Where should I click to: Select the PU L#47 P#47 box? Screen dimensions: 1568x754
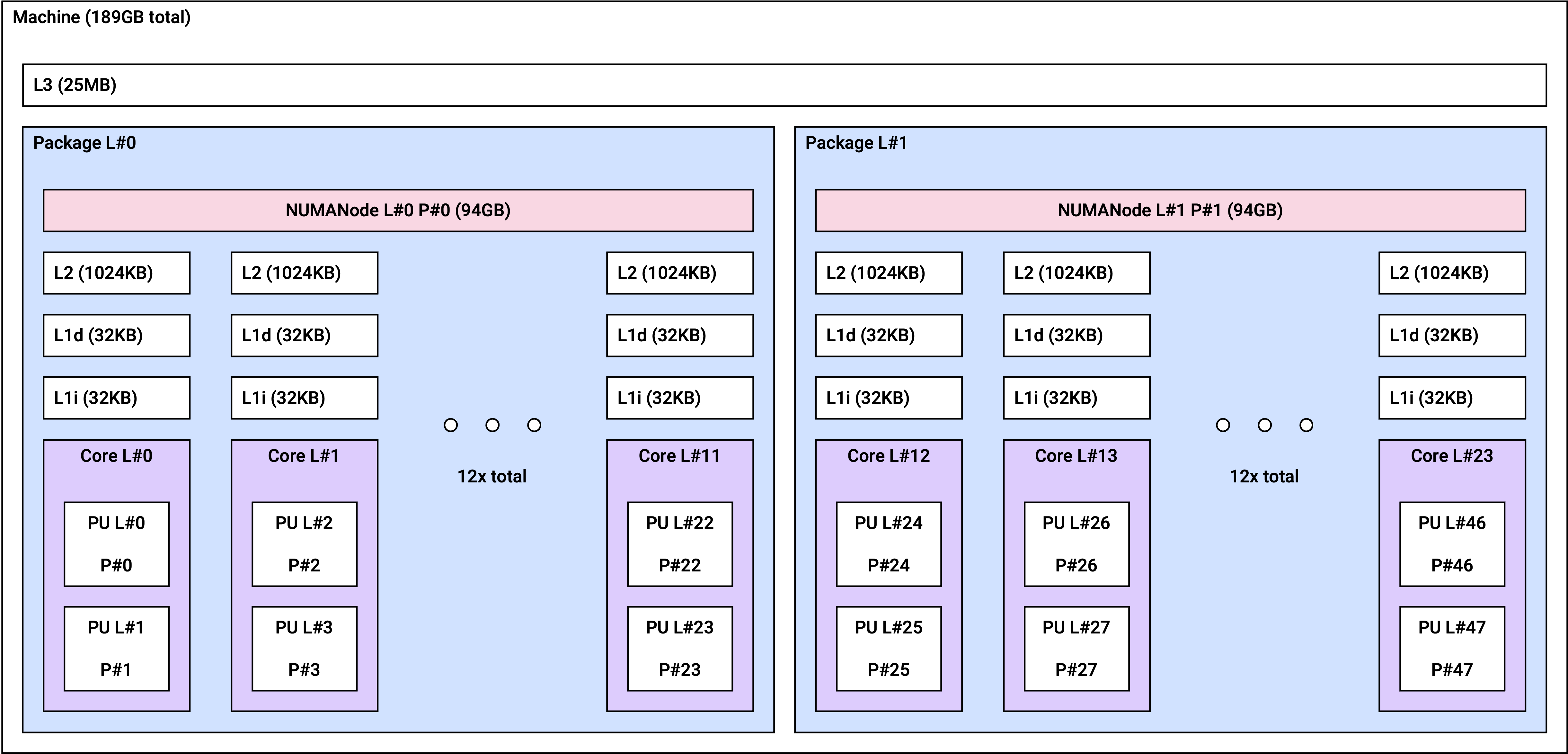pyautogui.click(x=1452, y=649)
